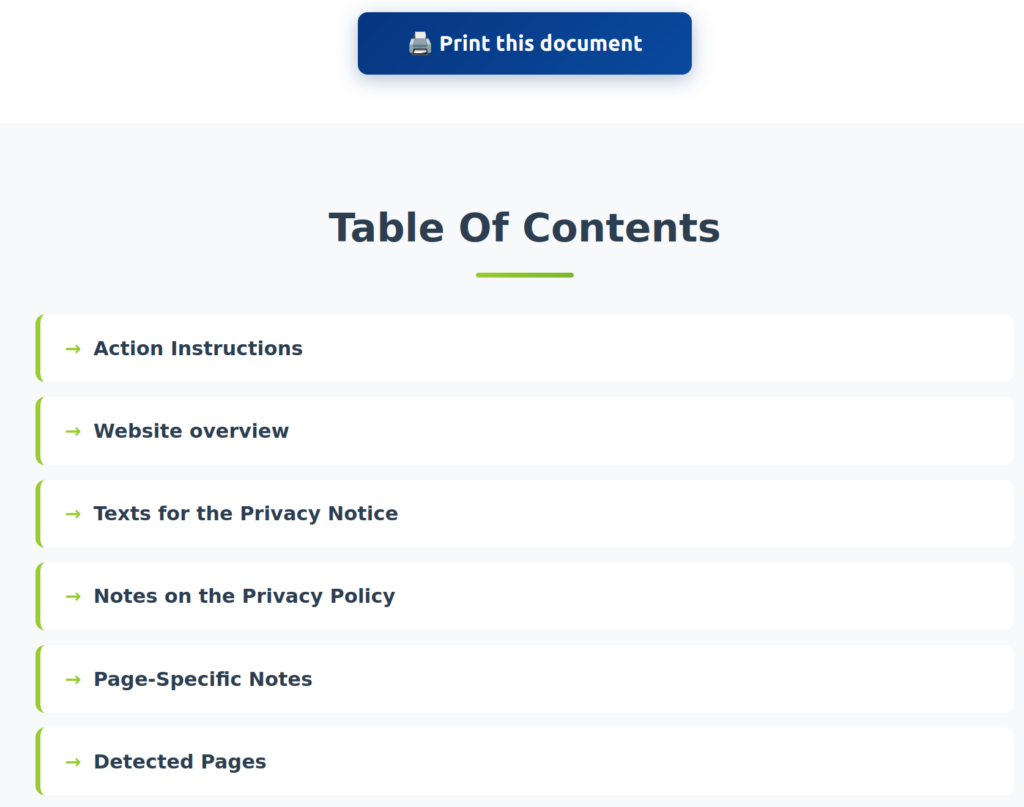Click the arrow icon before Notes on the Privacy Policy

point(73,597)
